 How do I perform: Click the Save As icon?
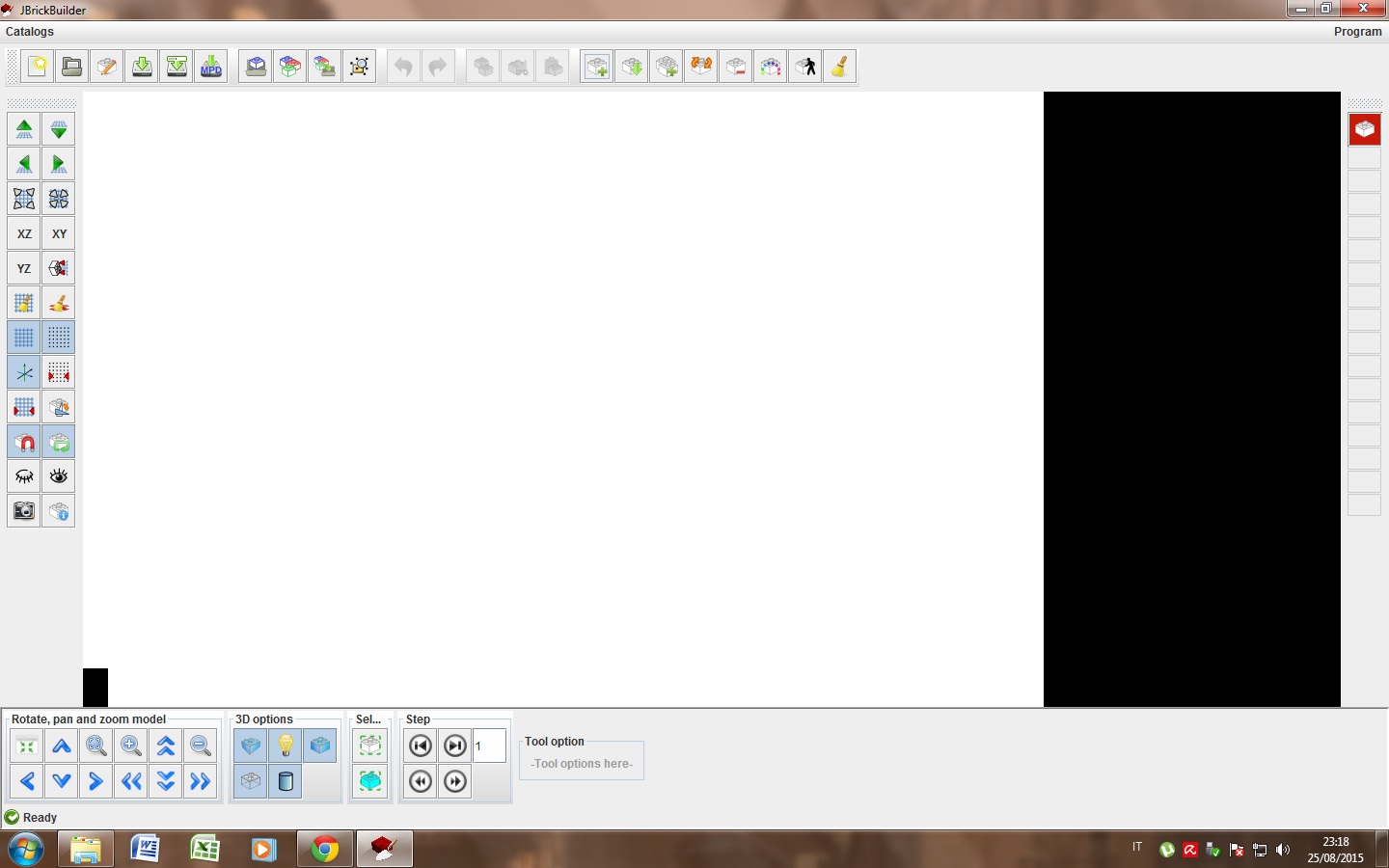coord(177,67)
